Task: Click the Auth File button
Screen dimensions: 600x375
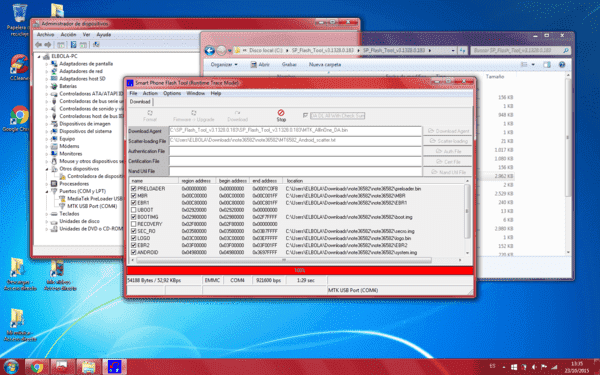Action: click(448, 152)
